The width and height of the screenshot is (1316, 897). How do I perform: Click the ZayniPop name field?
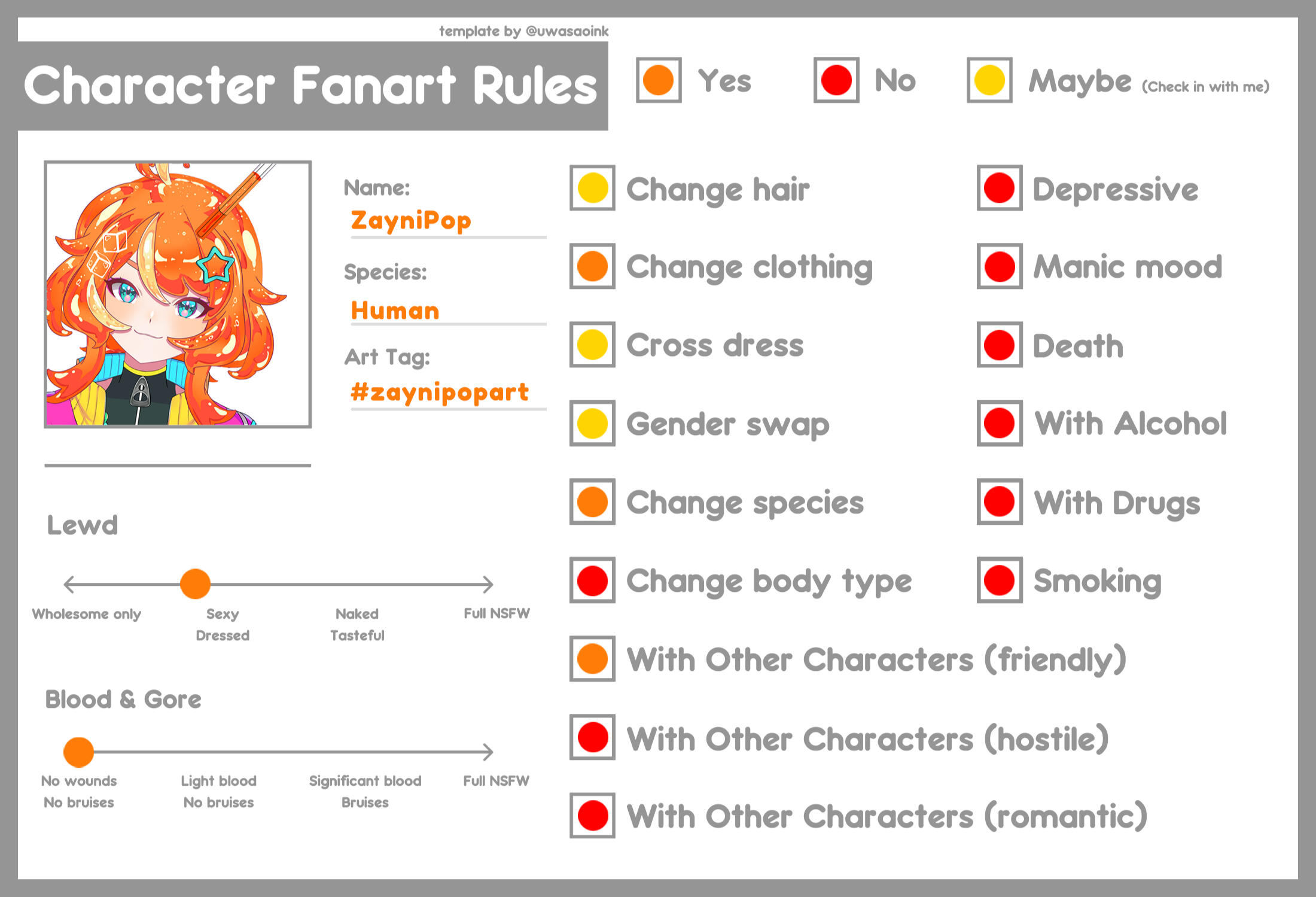pyautogui.click(x=411, y=220)
